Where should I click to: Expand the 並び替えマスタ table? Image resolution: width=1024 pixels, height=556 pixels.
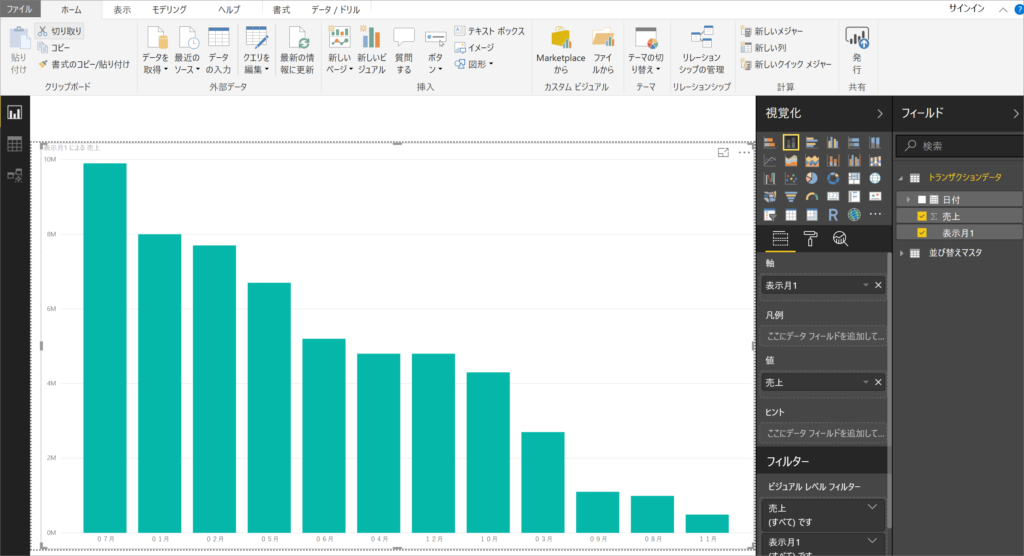[902, 253]
